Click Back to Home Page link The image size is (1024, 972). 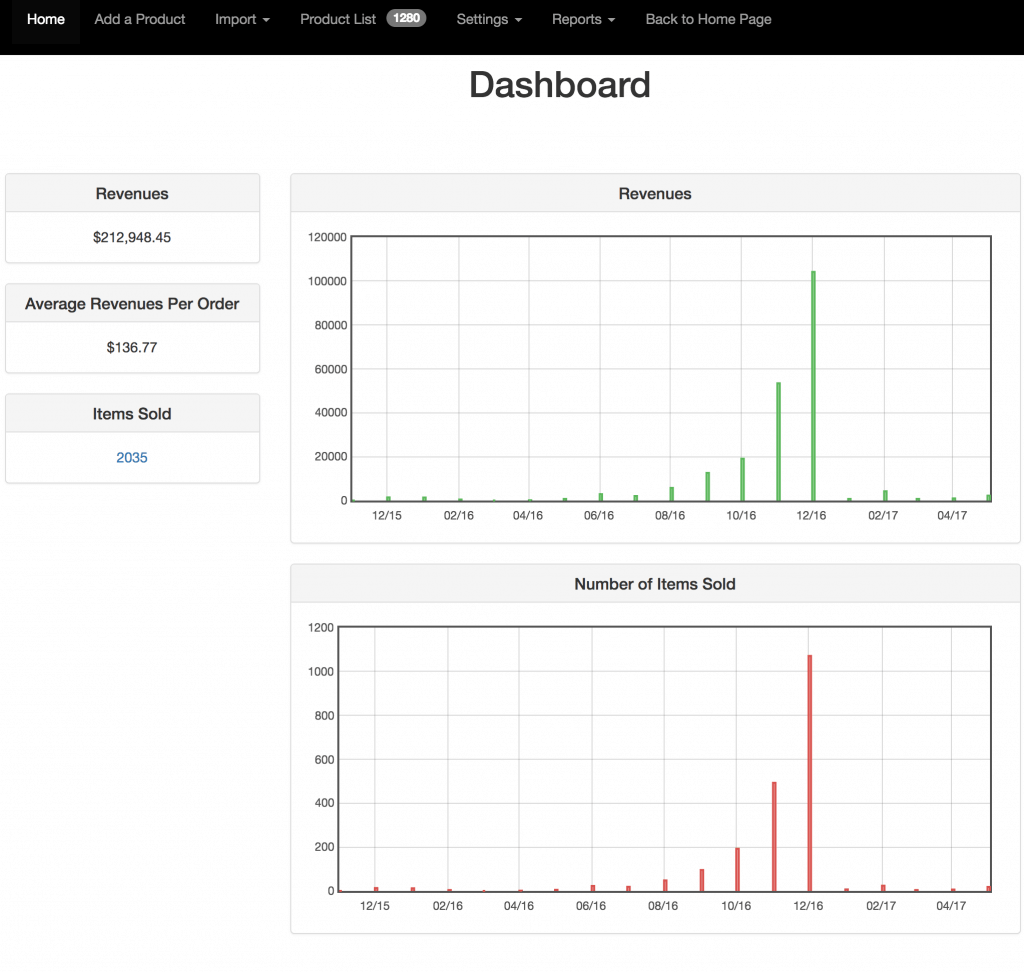(708, 19)
